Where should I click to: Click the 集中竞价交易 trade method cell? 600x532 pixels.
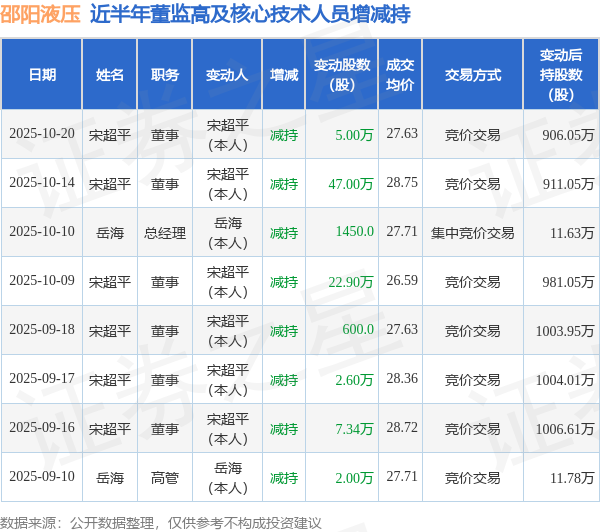click(473, 233)
